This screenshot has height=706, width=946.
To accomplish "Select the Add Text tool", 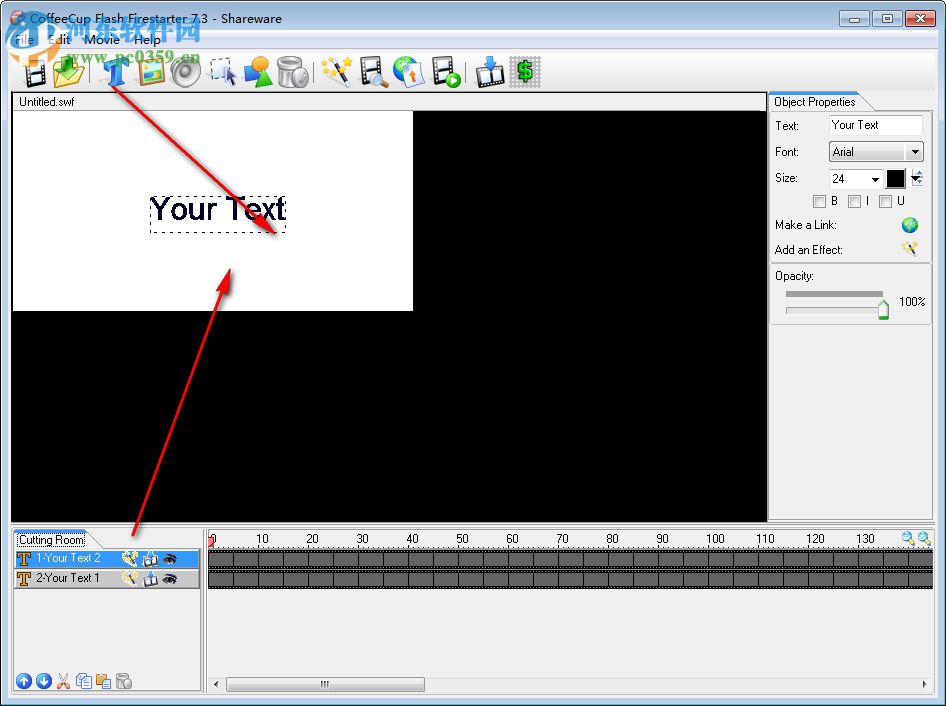I will (x=115, y=72).
